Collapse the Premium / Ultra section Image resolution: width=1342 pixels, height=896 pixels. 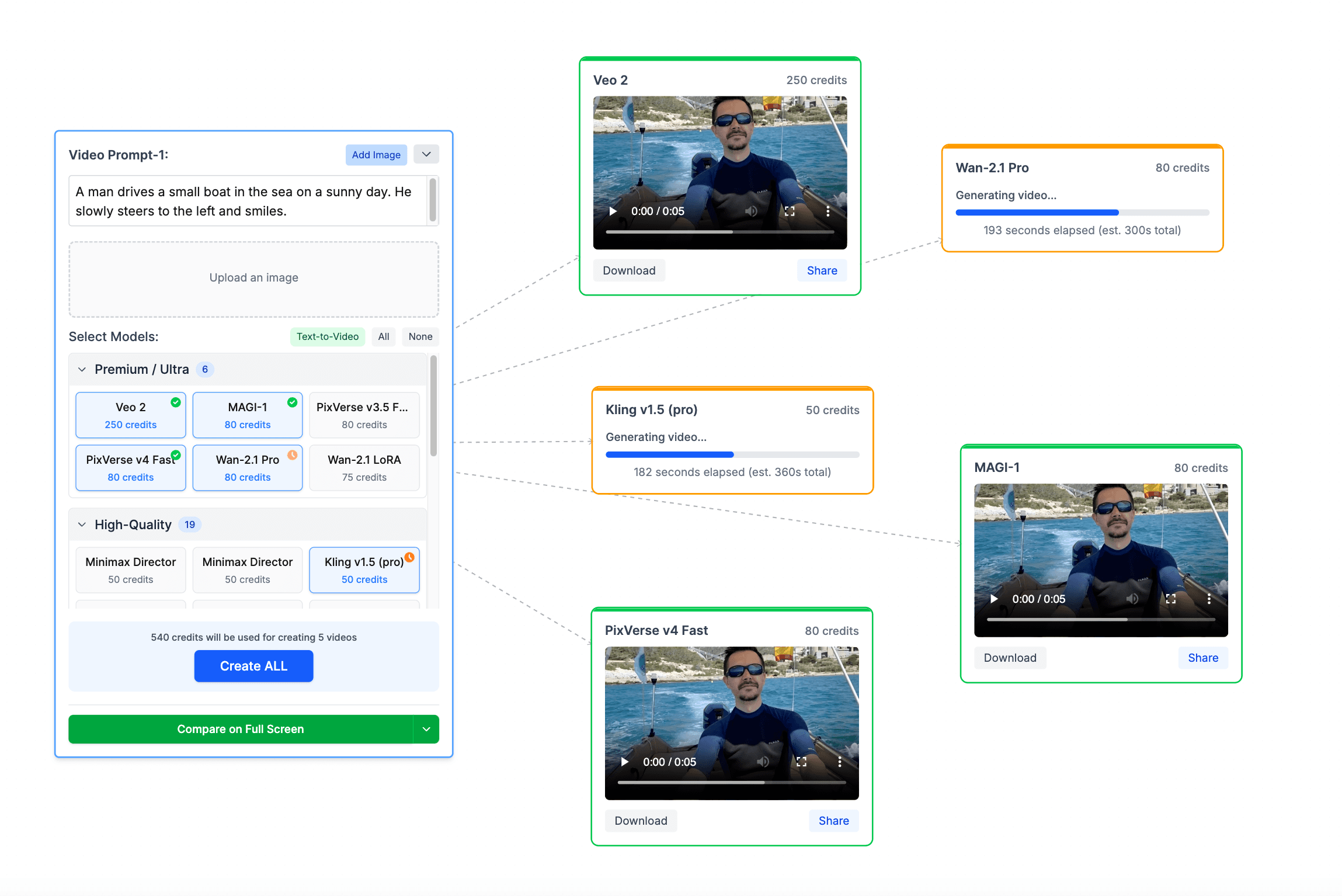click(x=82, y=369)
